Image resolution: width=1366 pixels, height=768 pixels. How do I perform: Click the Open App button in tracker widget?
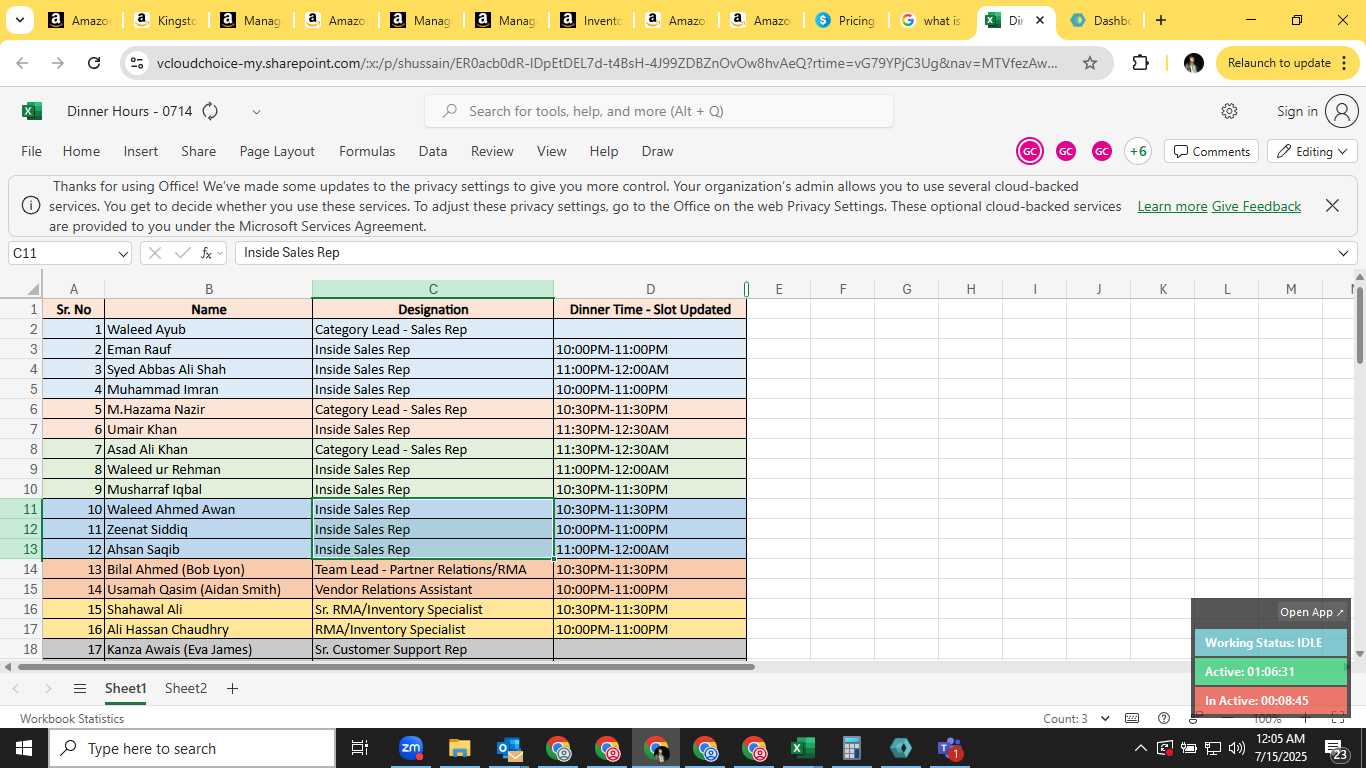pos(1312,612)
